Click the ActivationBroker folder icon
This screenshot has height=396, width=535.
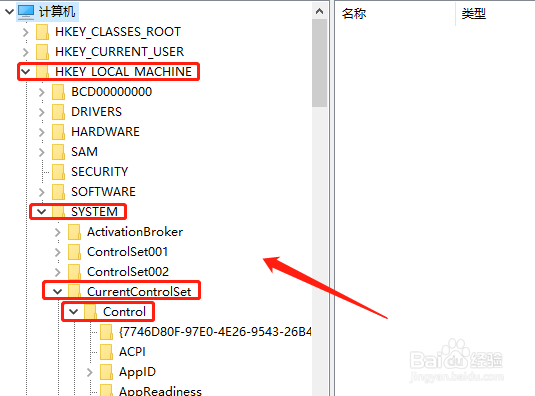(x=74, y=232)
